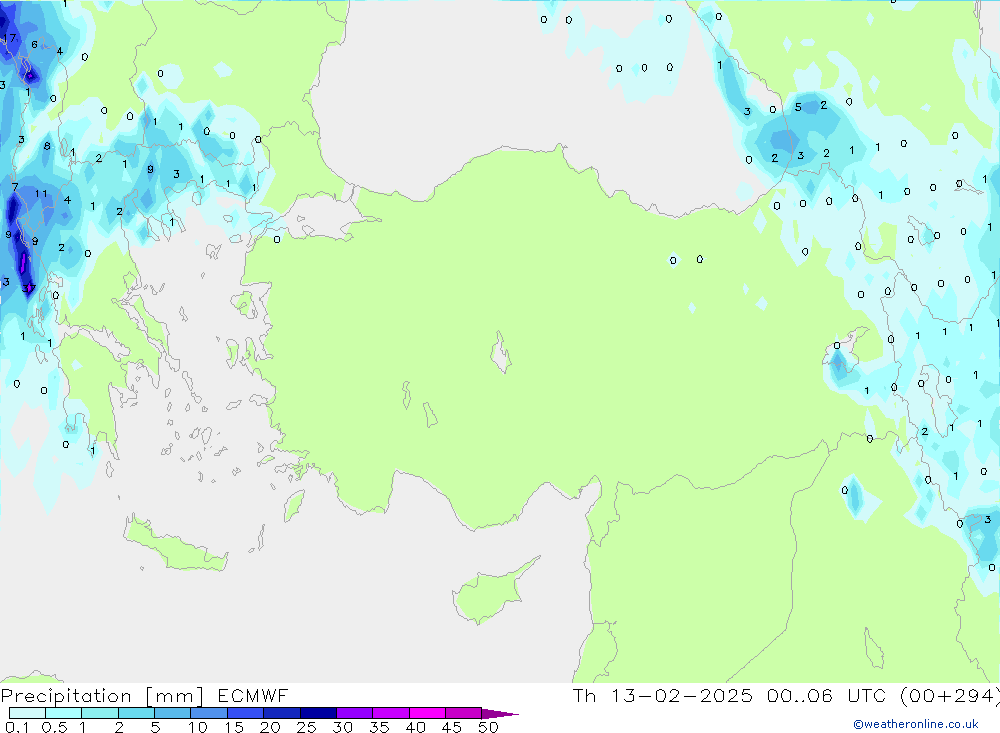Click the '20' legend scale label

tap(270, 727)
